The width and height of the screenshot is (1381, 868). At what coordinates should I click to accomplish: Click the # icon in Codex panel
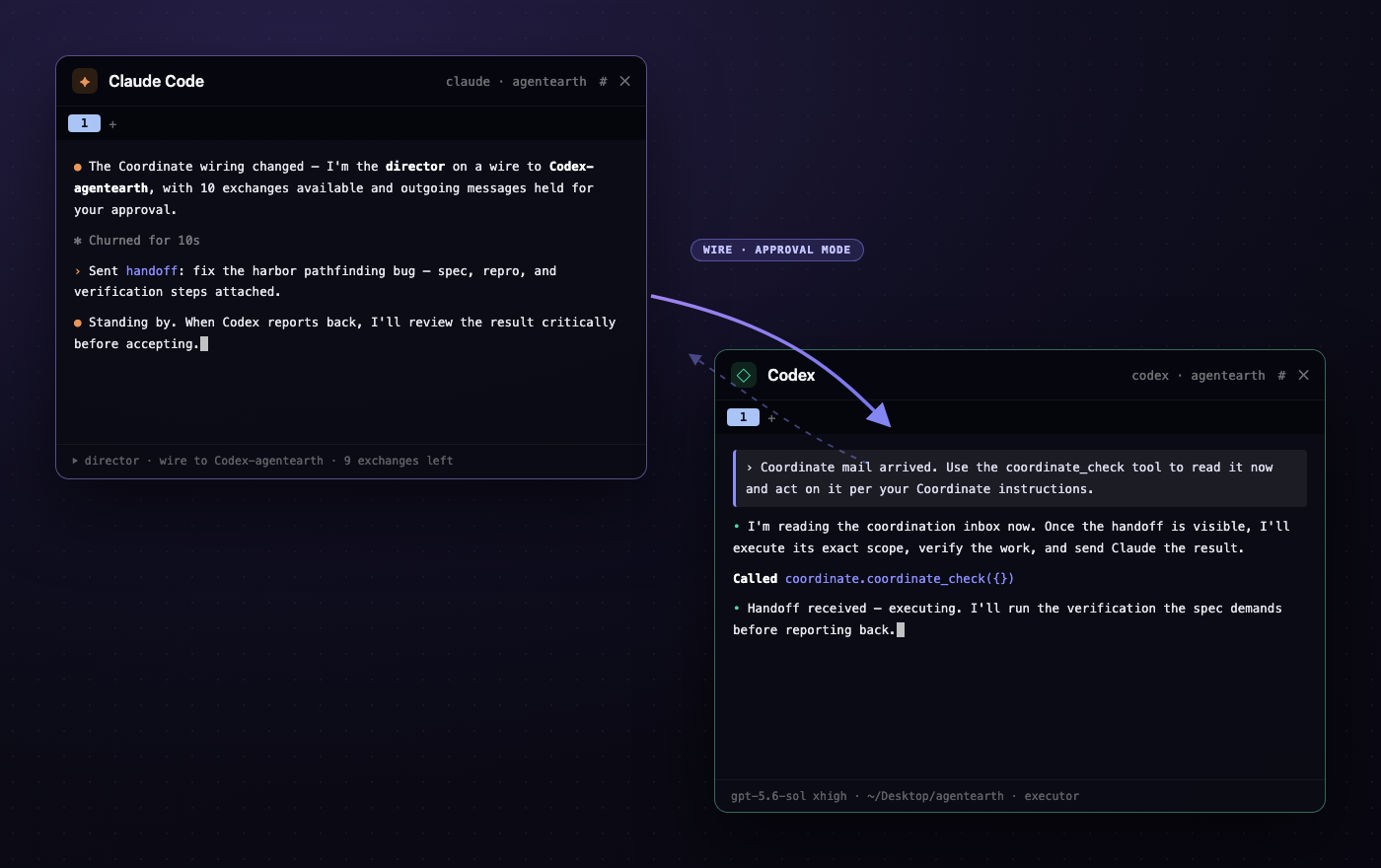(1281, 375)
